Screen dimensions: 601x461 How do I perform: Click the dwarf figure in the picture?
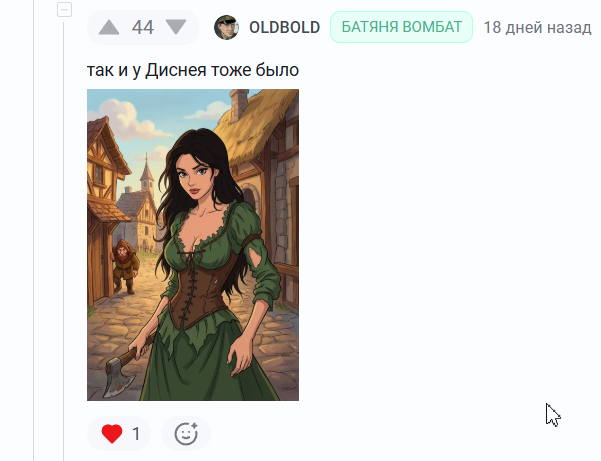tap(125, 266)
